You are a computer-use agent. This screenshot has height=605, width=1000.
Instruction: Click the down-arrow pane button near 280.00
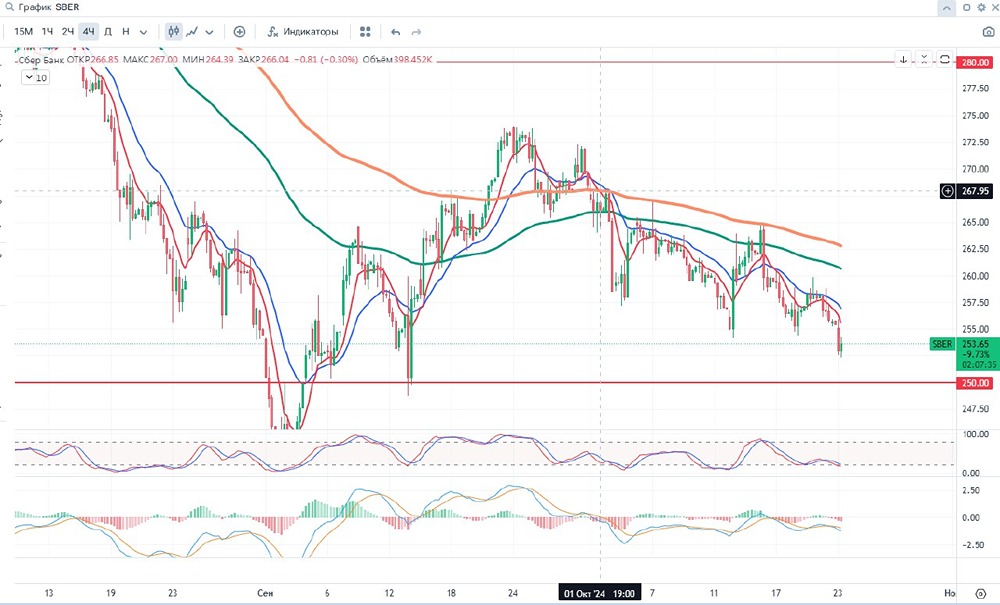tap(903, 60)
